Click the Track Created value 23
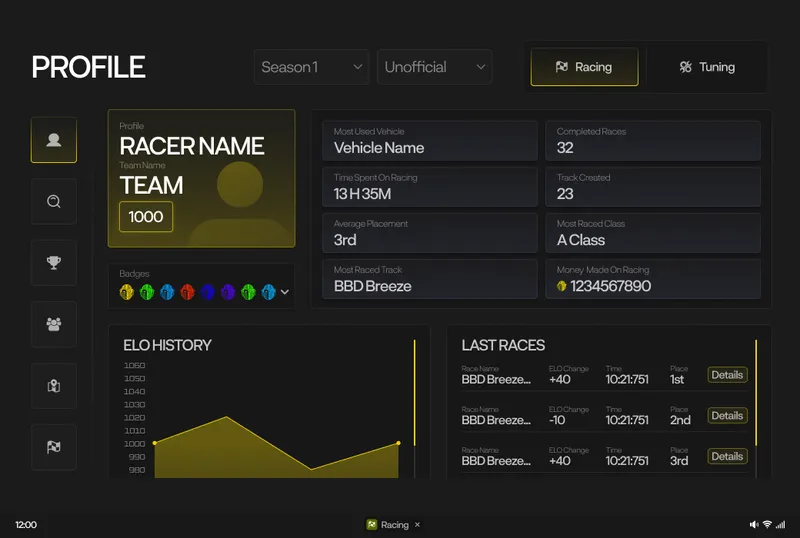This screenshot has width=800, height=538. click(x=565, y=194)
